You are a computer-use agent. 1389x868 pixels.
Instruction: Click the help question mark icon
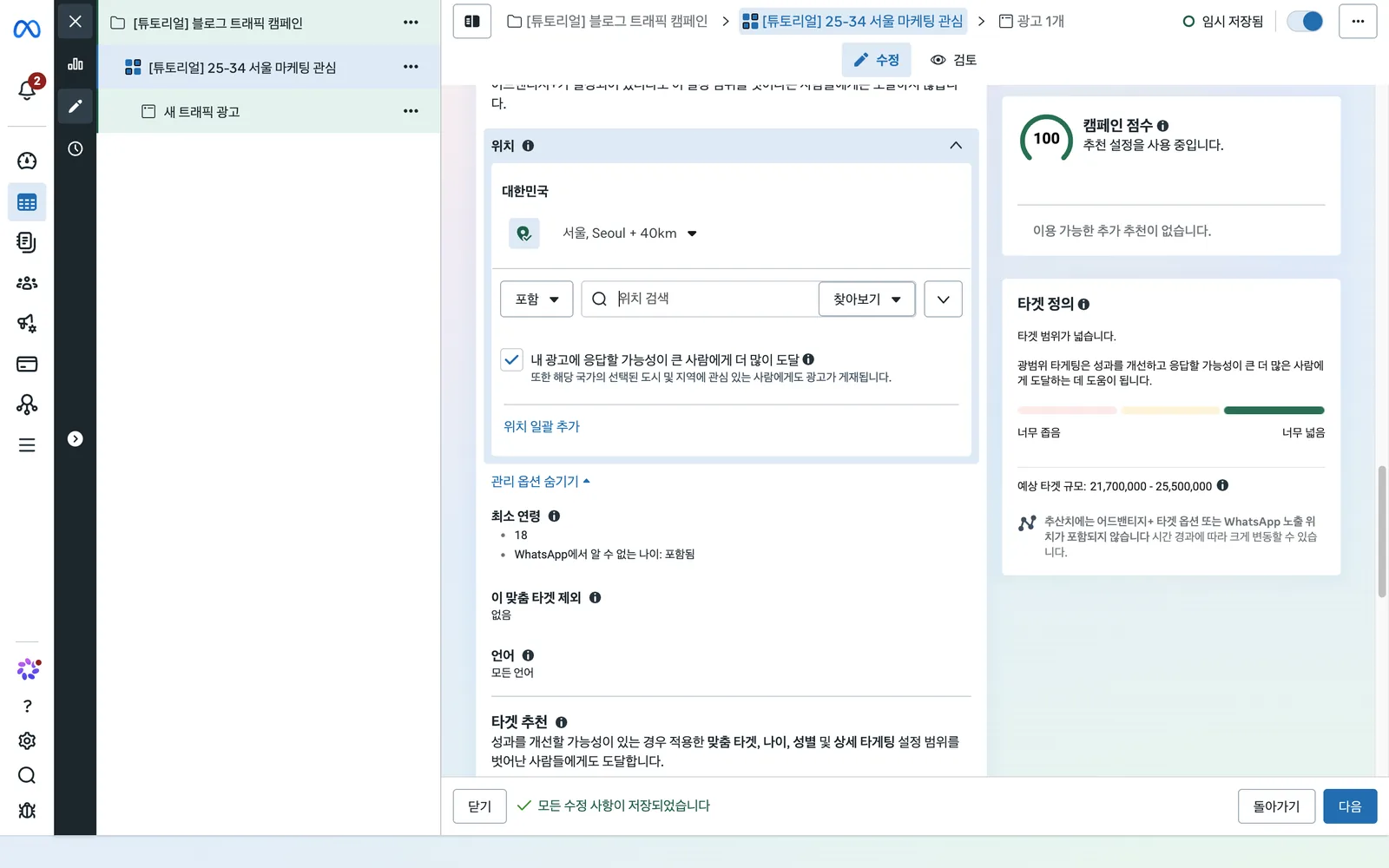point(27,706)
